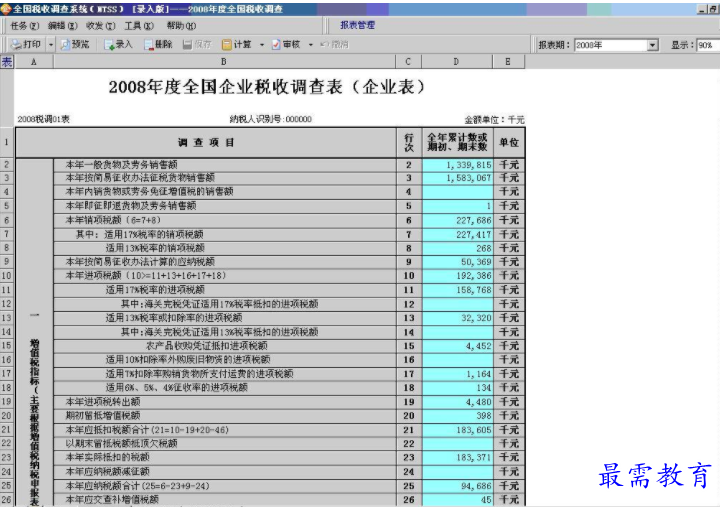Click the 表 corner cell of the grid

pos(7,62)
